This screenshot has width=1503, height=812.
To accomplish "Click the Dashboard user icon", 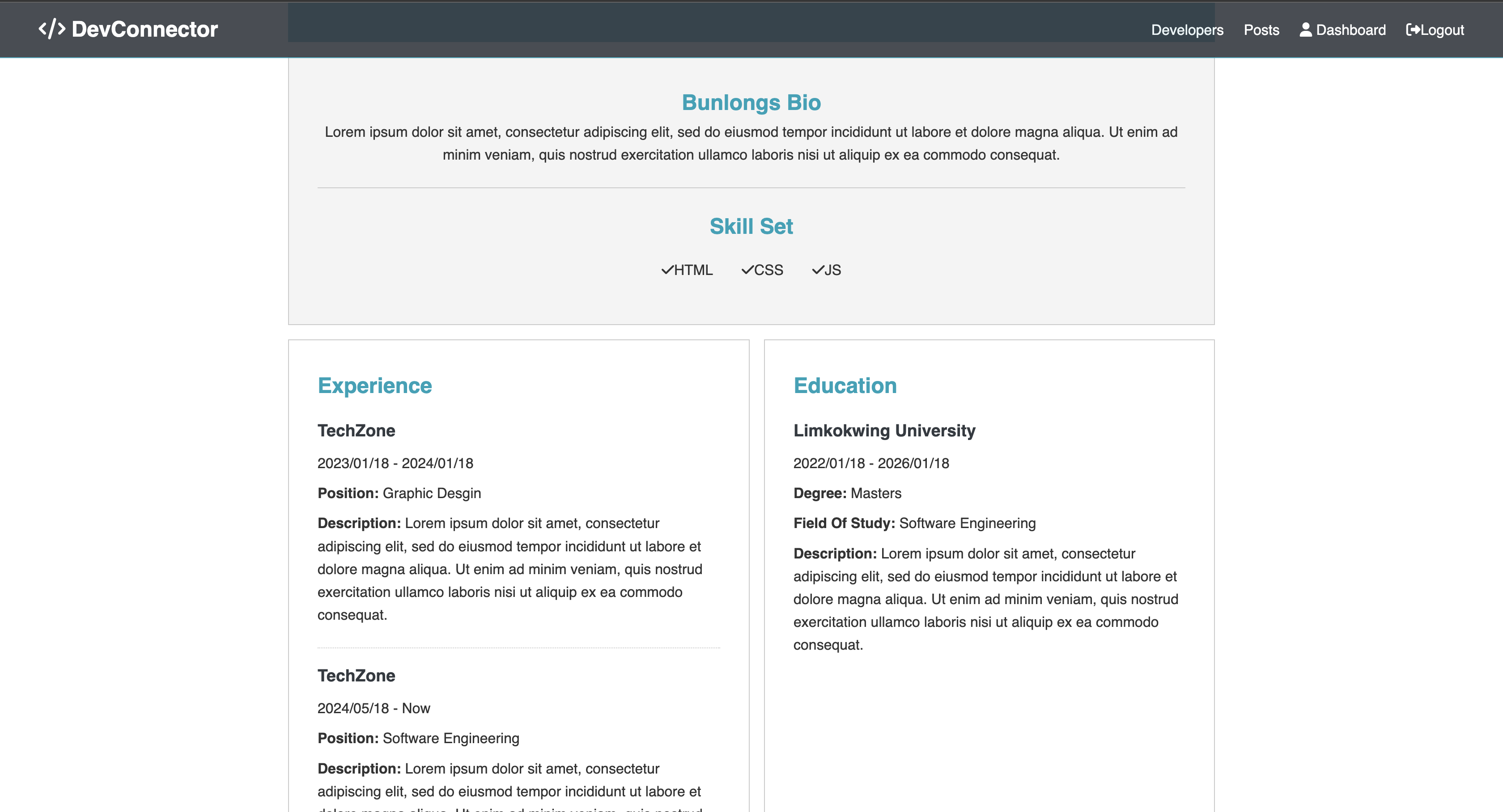I will tap(1306, 30).
